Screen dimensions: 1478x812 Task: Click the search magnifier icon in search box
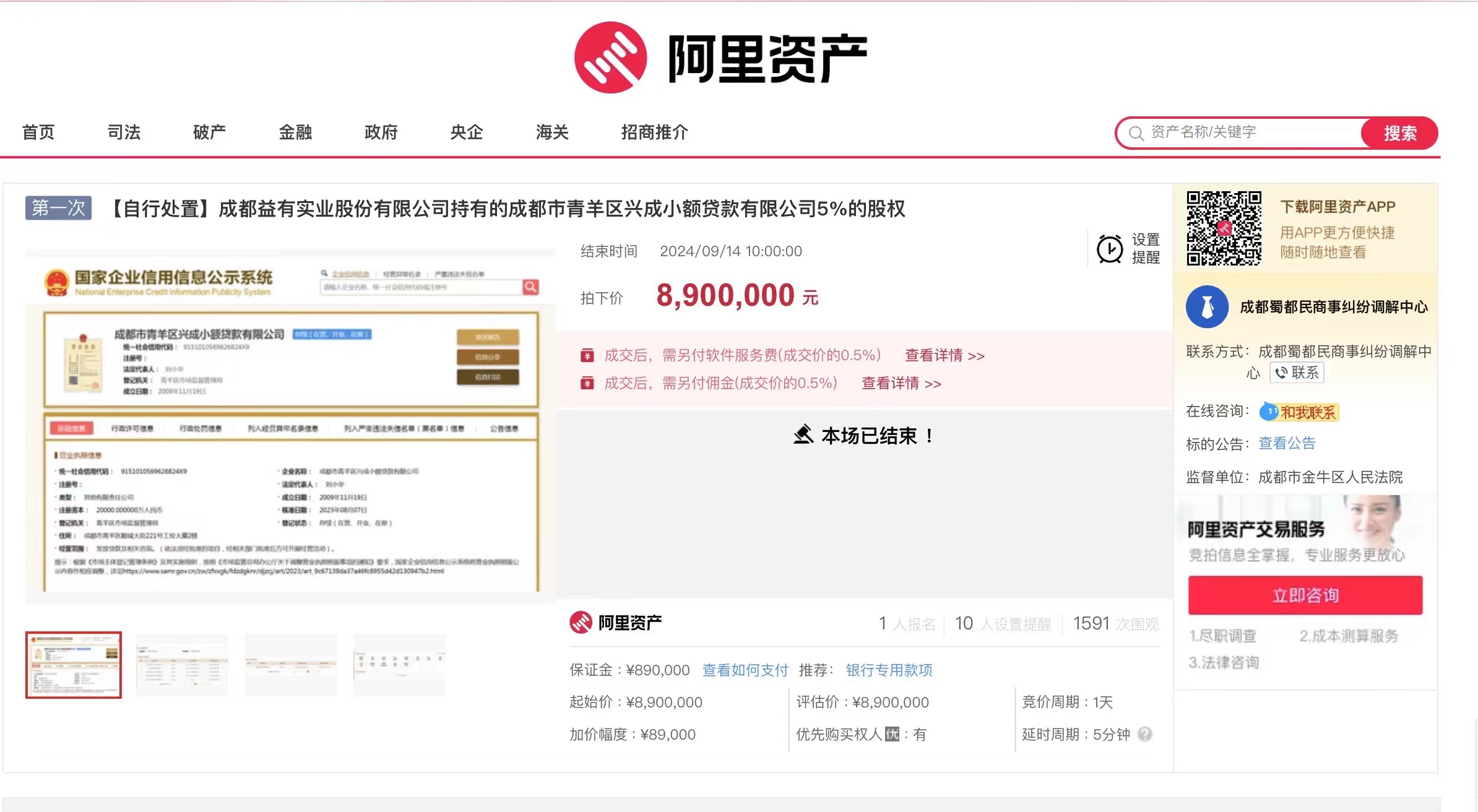point(1136,133)
